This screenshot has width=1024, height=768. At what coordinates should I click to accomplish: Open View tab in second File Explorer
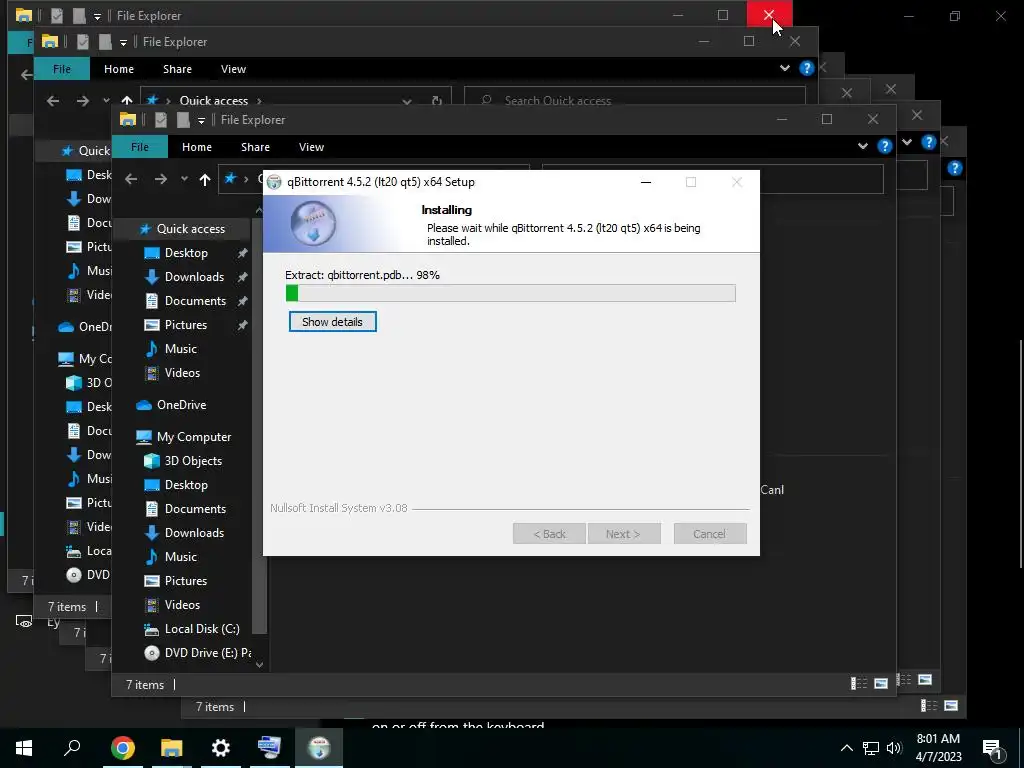click(233, 69)
